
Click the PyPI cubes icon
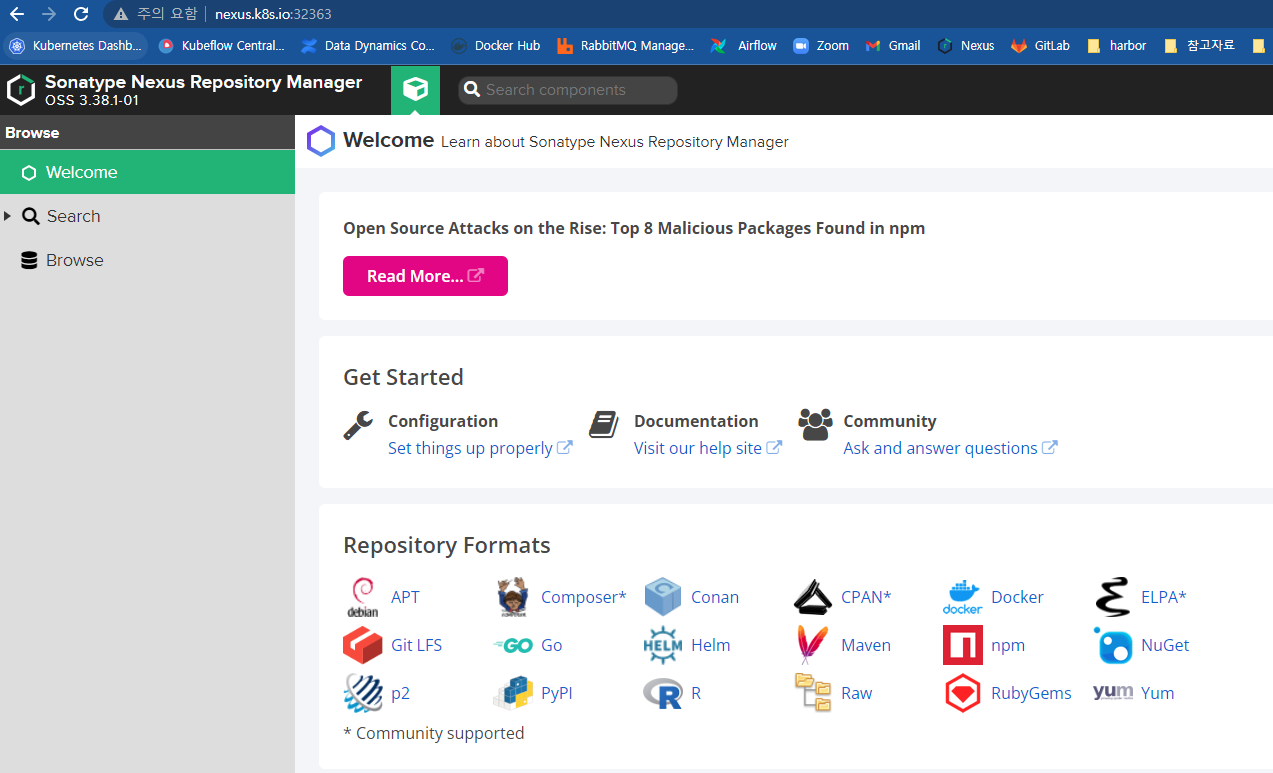(513, 693)
